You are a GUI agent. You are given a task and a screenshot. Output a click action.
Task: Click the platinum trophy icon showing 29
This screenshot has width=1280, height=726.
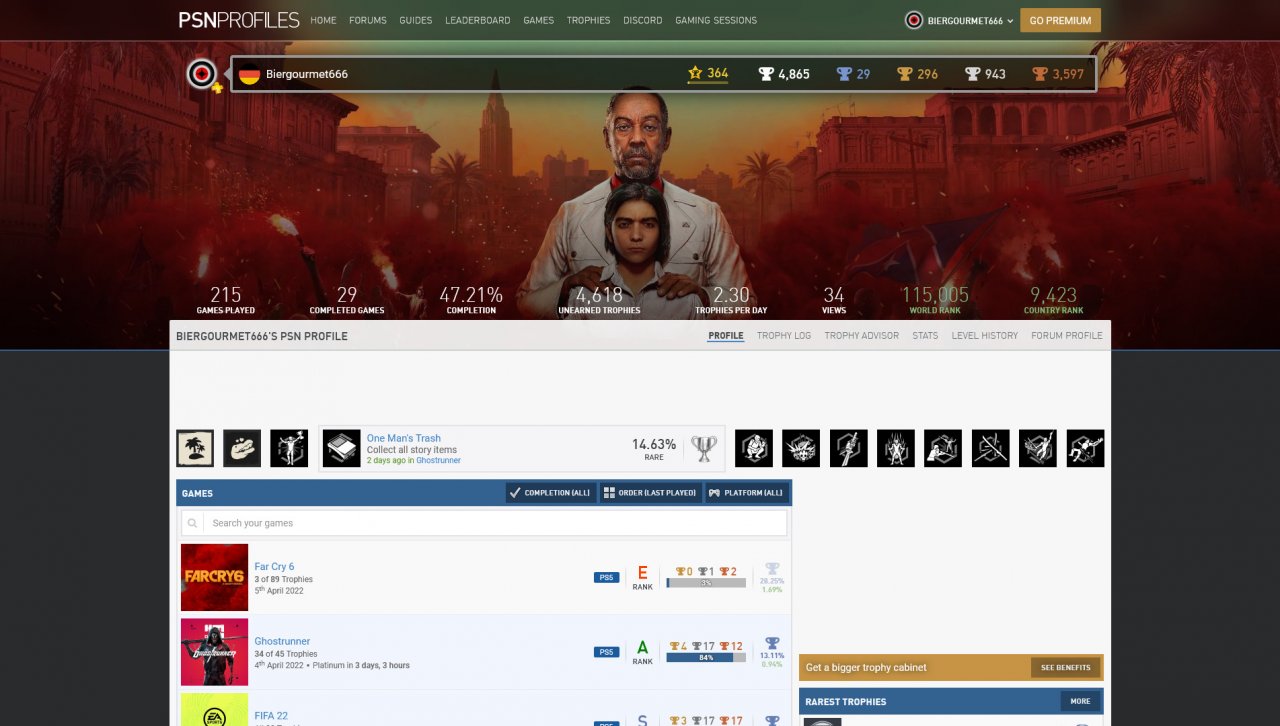(x=844, y=74)
